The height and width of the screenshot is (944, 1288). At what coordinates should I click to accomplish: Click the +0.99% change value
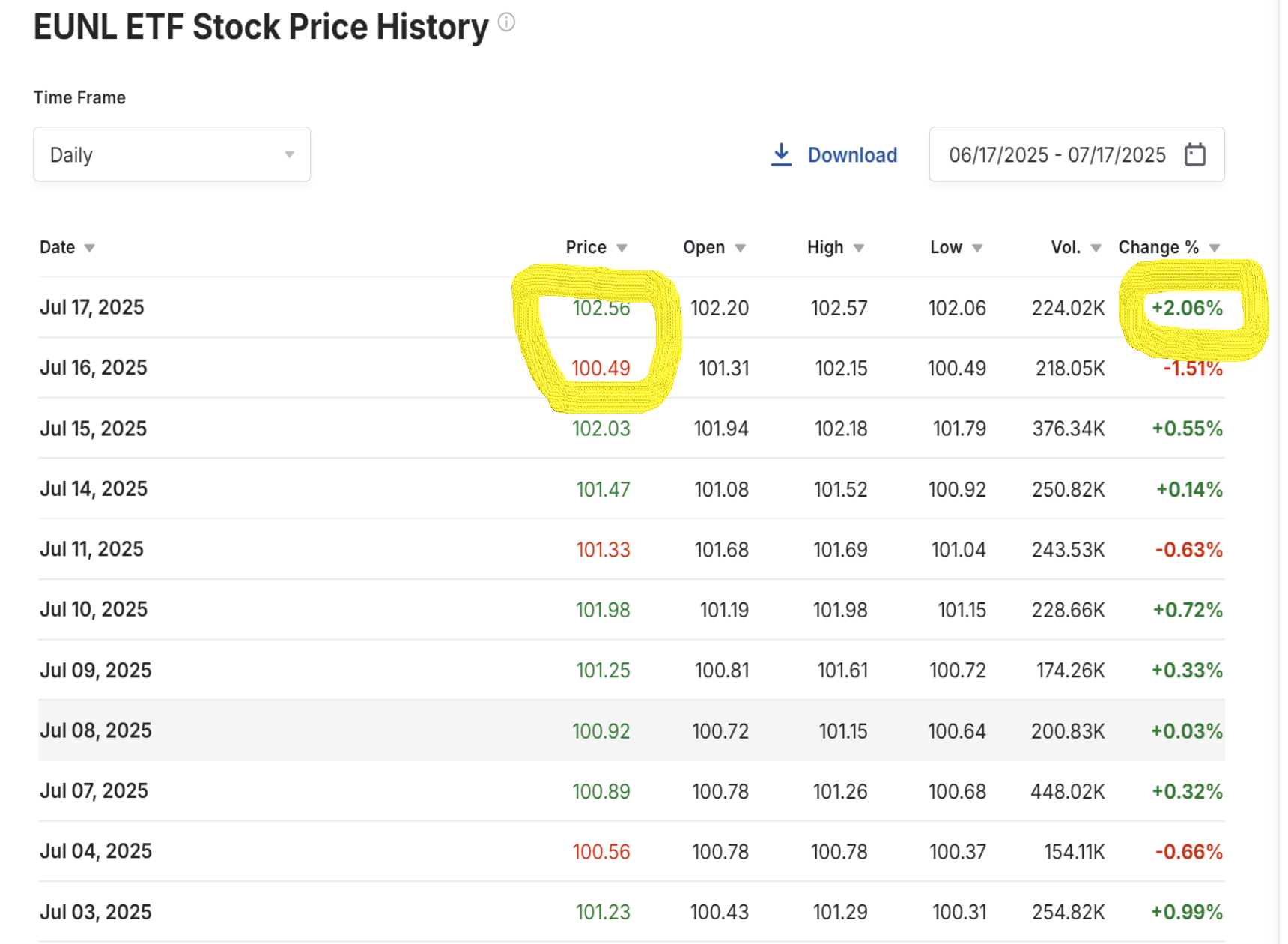click(x=1187, y=912)
